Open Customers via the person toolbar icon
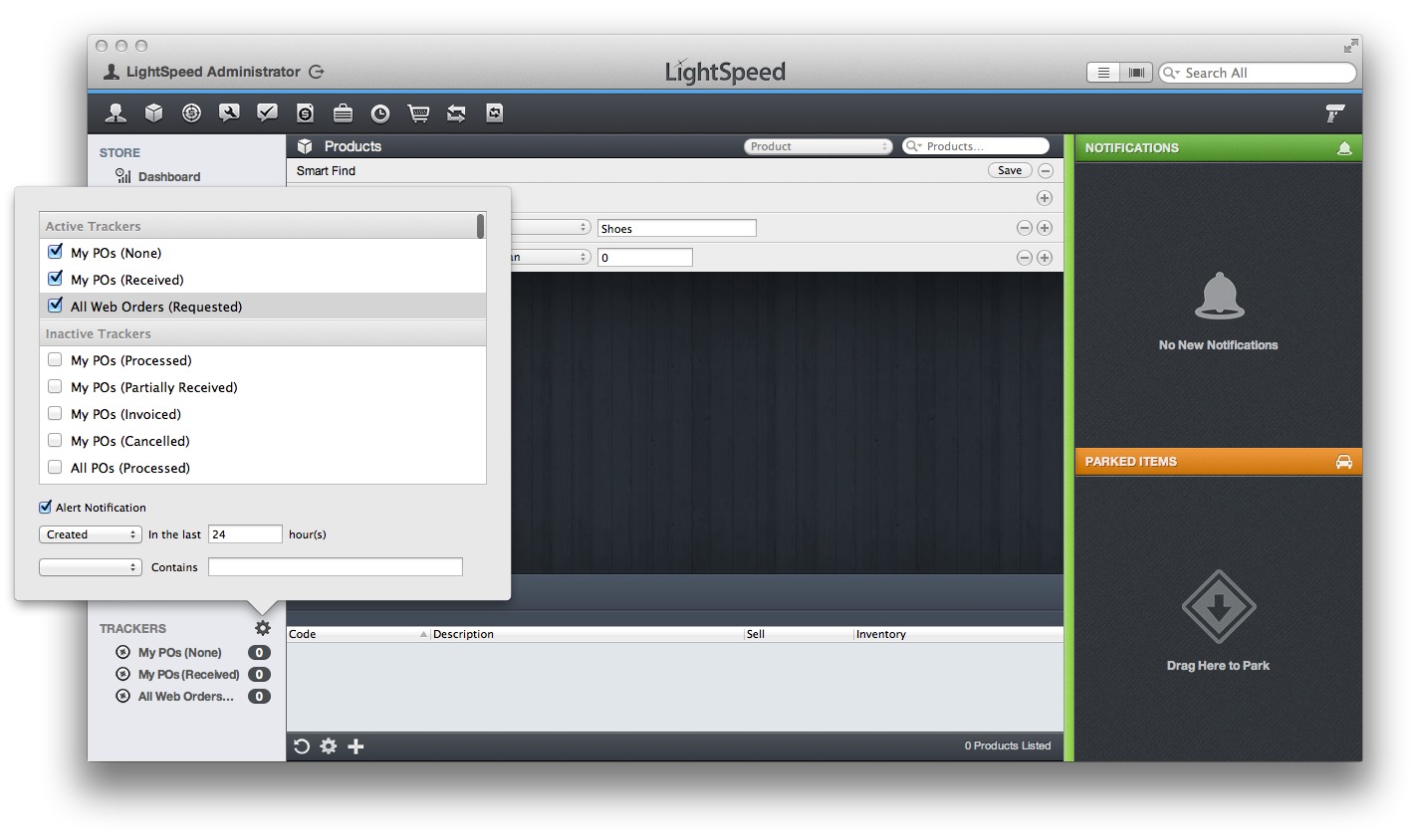Viewport: 1419px width, 840px height. [117, 113]
